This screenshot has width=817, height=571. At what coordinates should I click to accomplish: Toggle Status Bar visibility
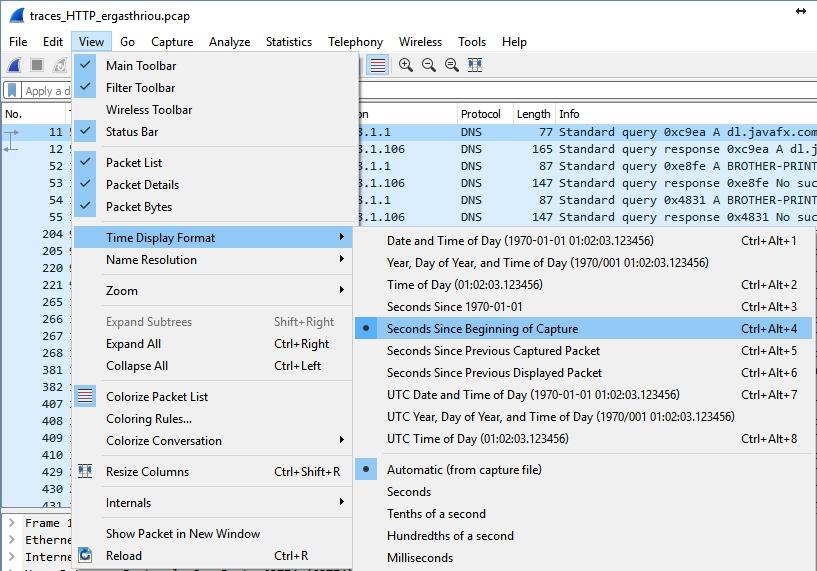click(213, 132)
